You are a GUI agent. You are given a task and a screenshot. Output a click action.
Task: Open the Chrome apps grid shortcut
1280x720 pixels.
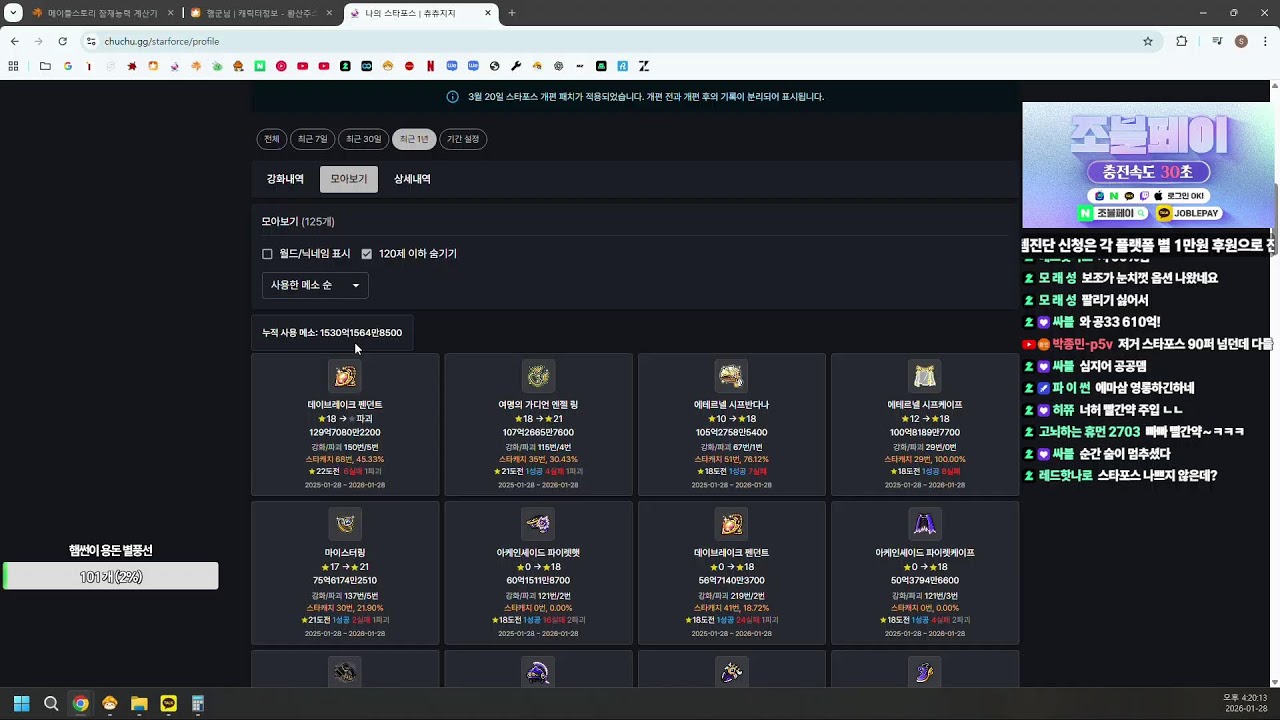coord(13,66)
